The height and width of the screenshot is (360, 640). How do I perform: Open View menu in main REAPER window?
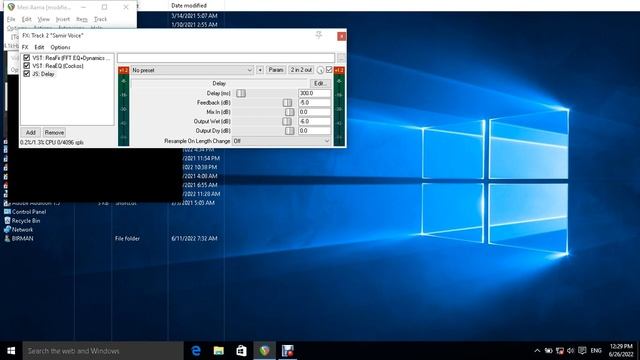coord(43,19)
